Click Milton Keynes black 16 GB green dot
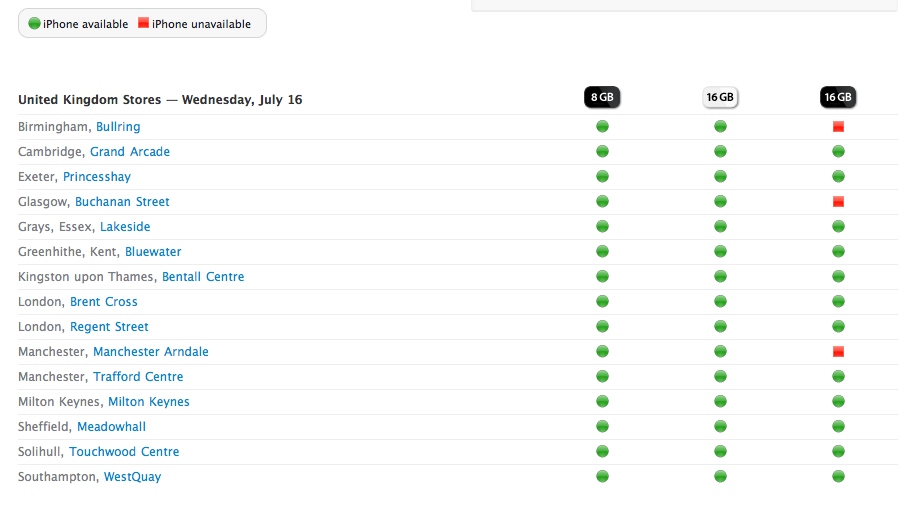This screenshot has width=920, height=511. [x=838, y=401]
